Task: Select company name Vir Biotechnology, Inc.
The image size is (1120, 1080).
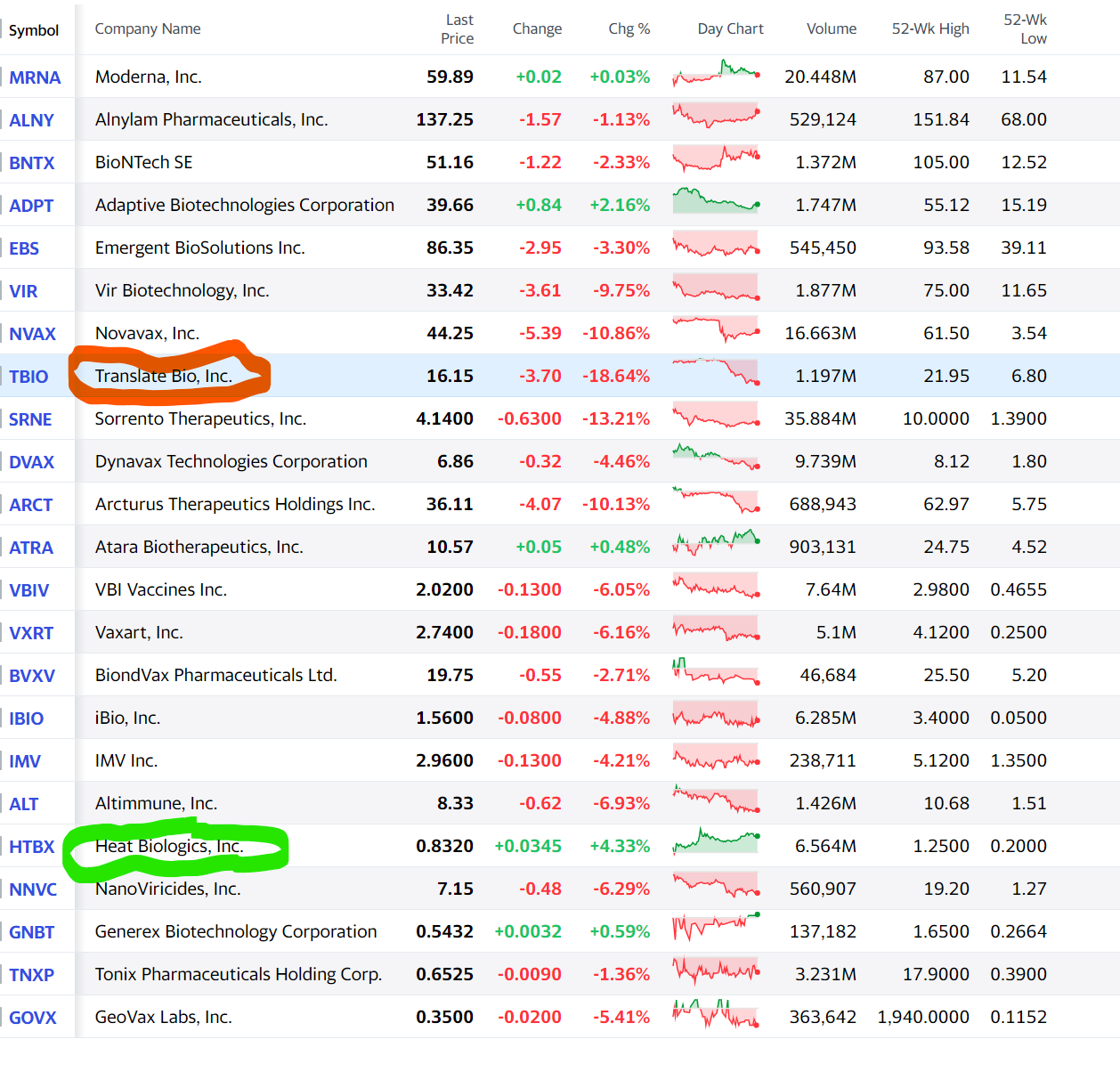Action: click(183, 291)
